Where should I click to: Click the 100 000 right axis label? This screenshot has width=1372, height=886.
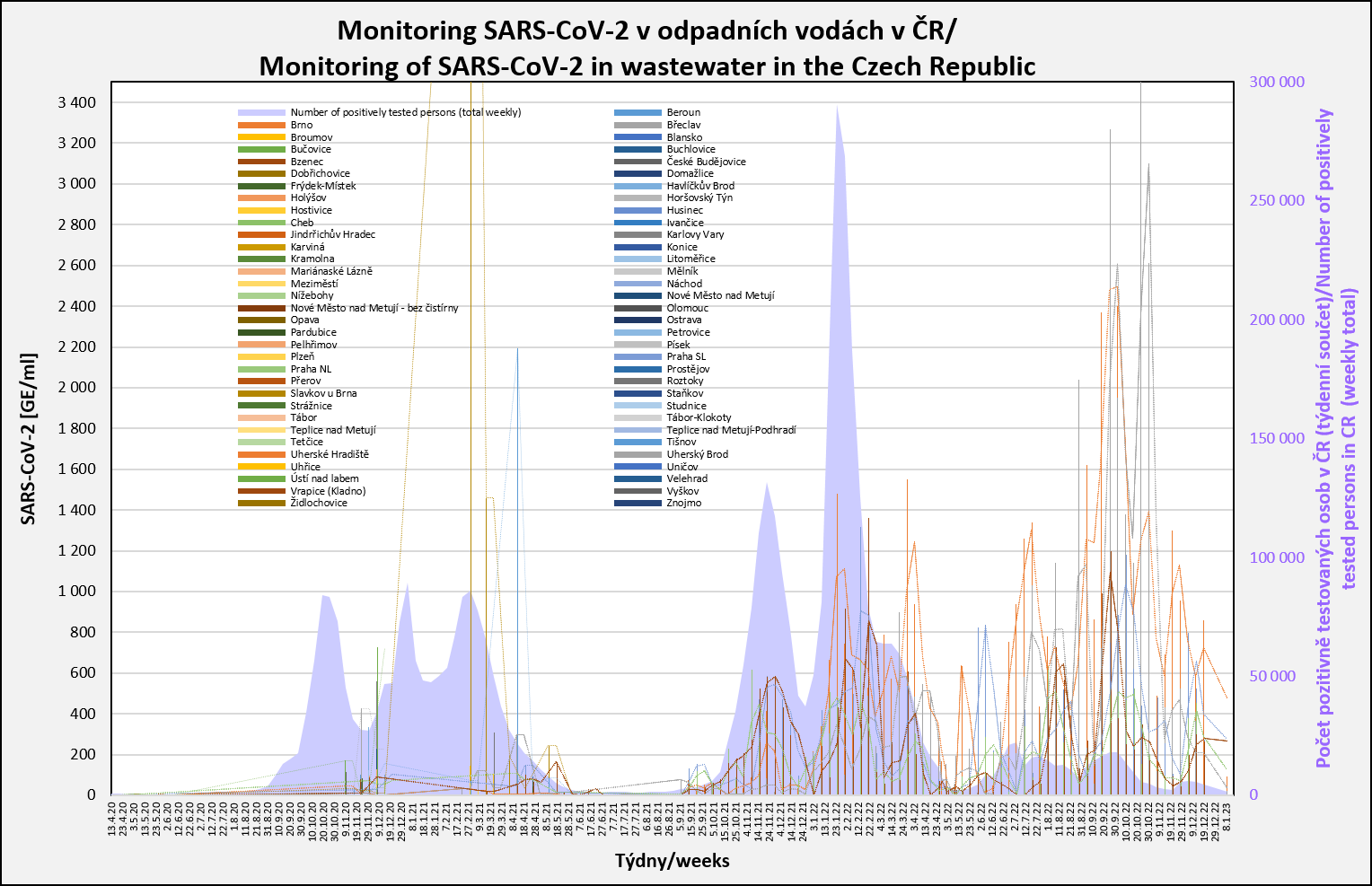pyautogui.click(x=1277, y=557)
